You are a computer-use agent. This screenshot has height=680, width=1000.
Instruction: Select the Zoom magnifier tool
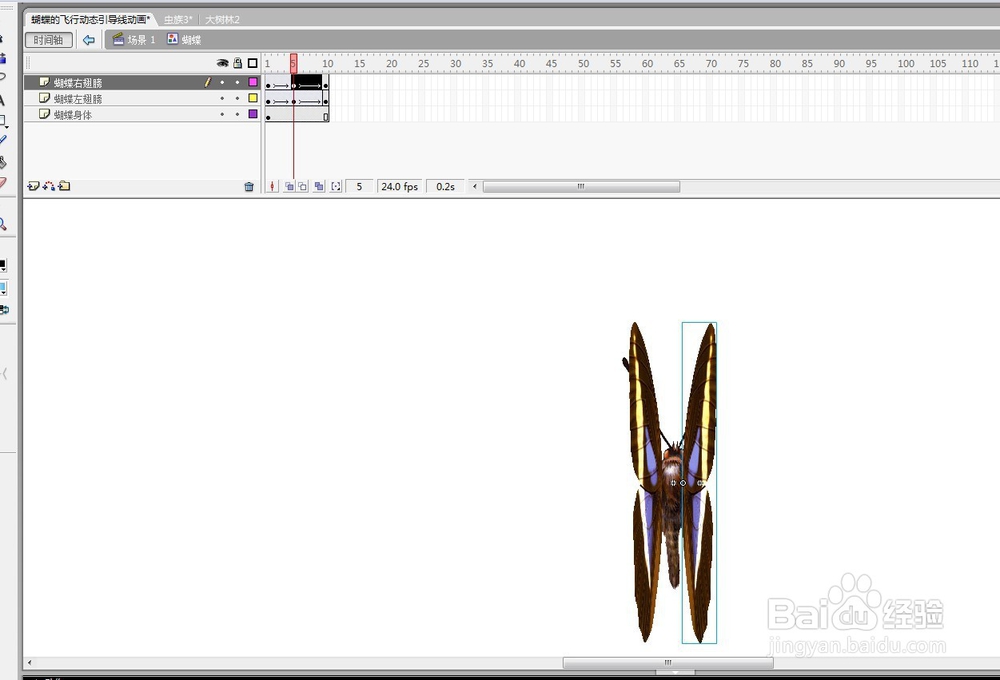coord(3,224)
